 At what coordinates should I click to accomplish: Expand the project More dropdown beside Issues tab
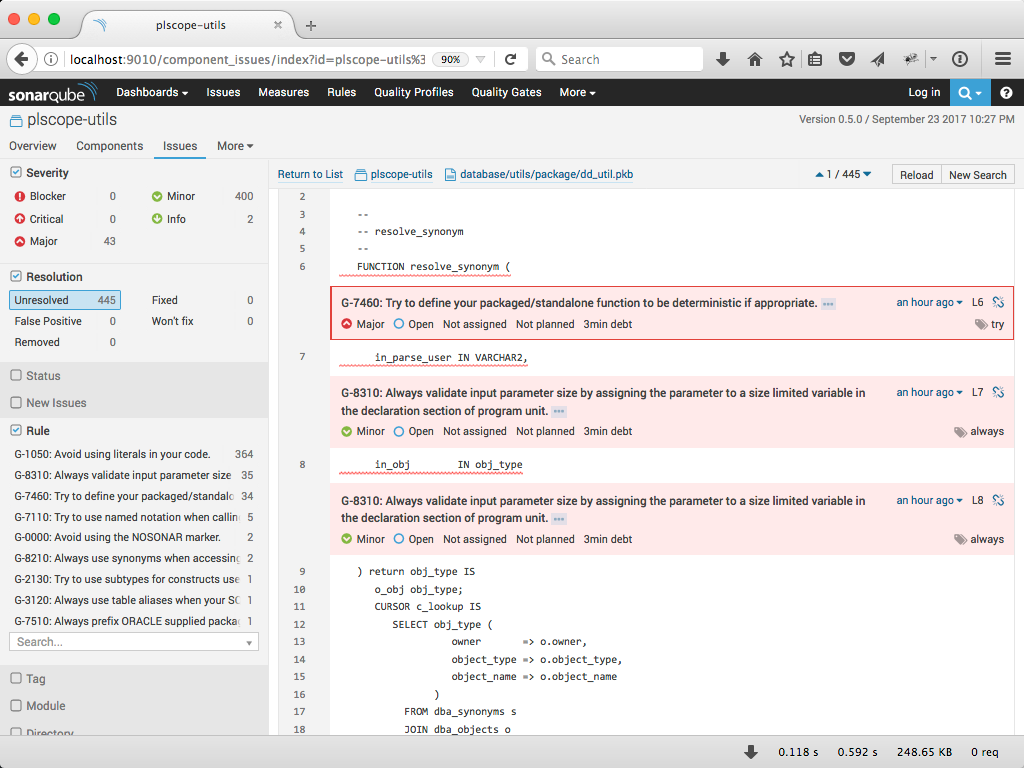[235, 146]
